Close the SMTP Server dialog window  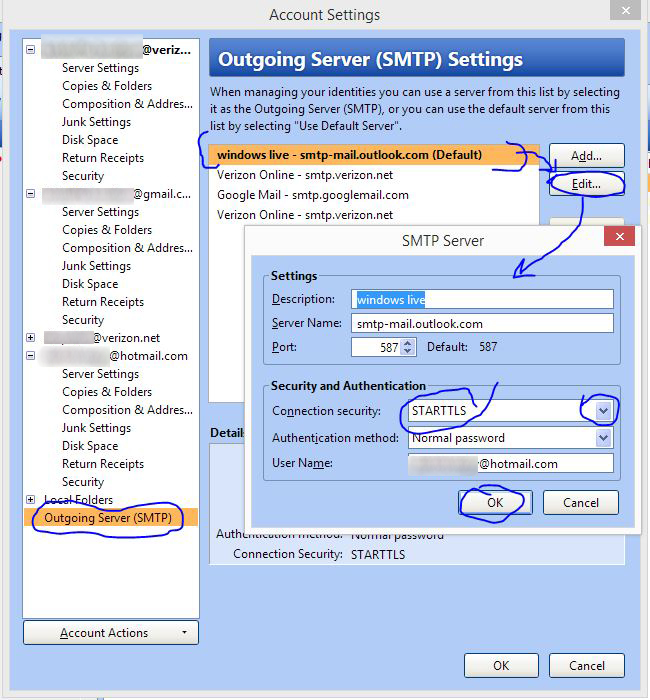pos(619,237)
